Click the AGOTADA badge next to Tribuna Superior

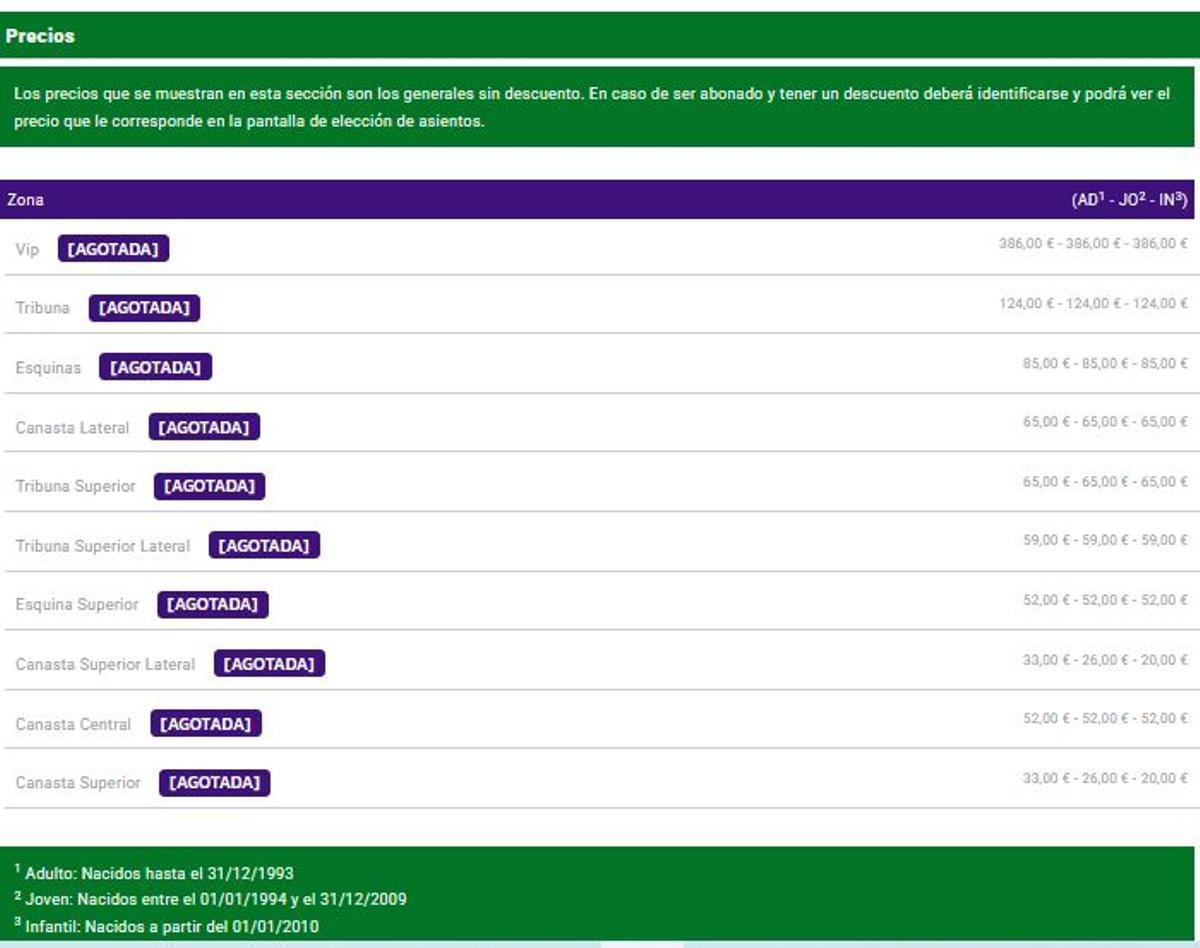coord(209,486)
